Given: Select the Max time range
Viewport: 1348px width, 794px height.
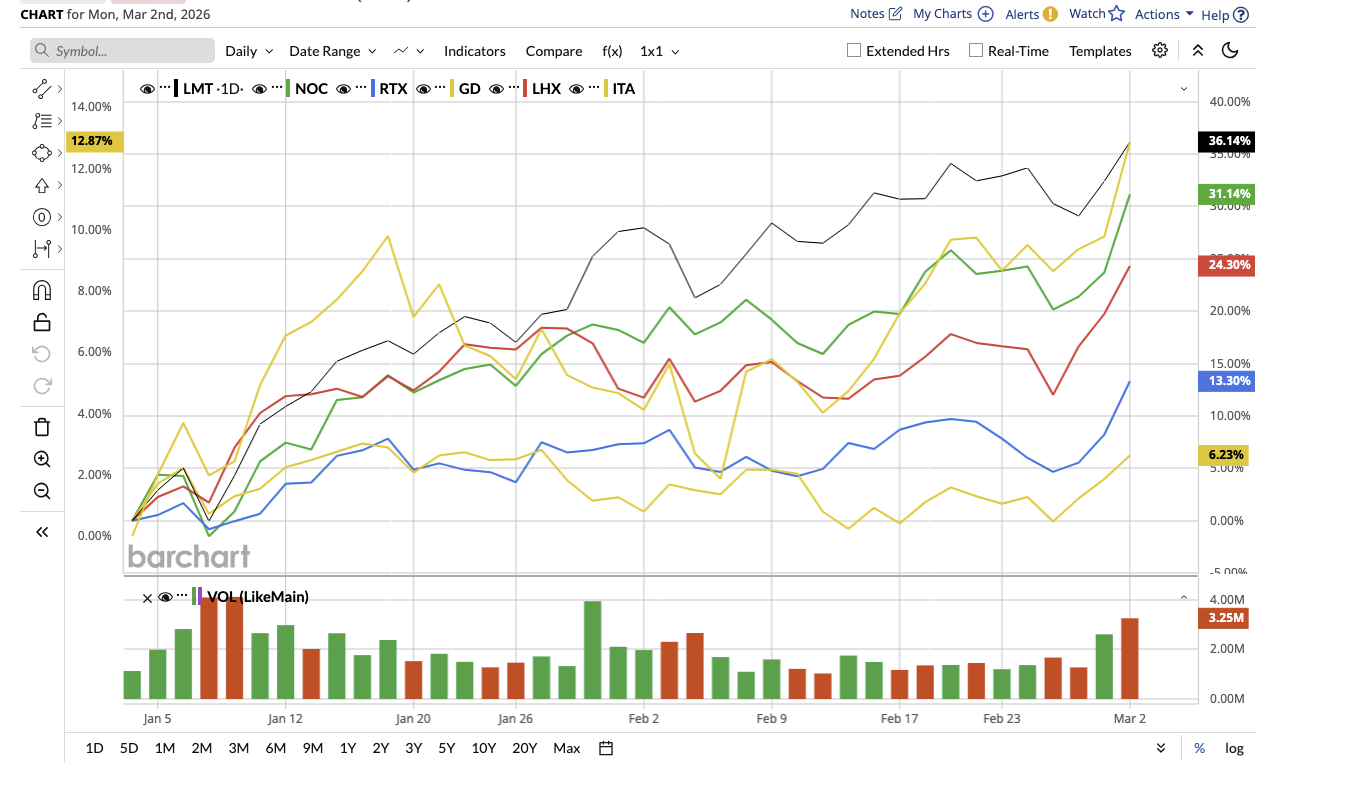Looking at the screenshot, I should coord(566,747).
